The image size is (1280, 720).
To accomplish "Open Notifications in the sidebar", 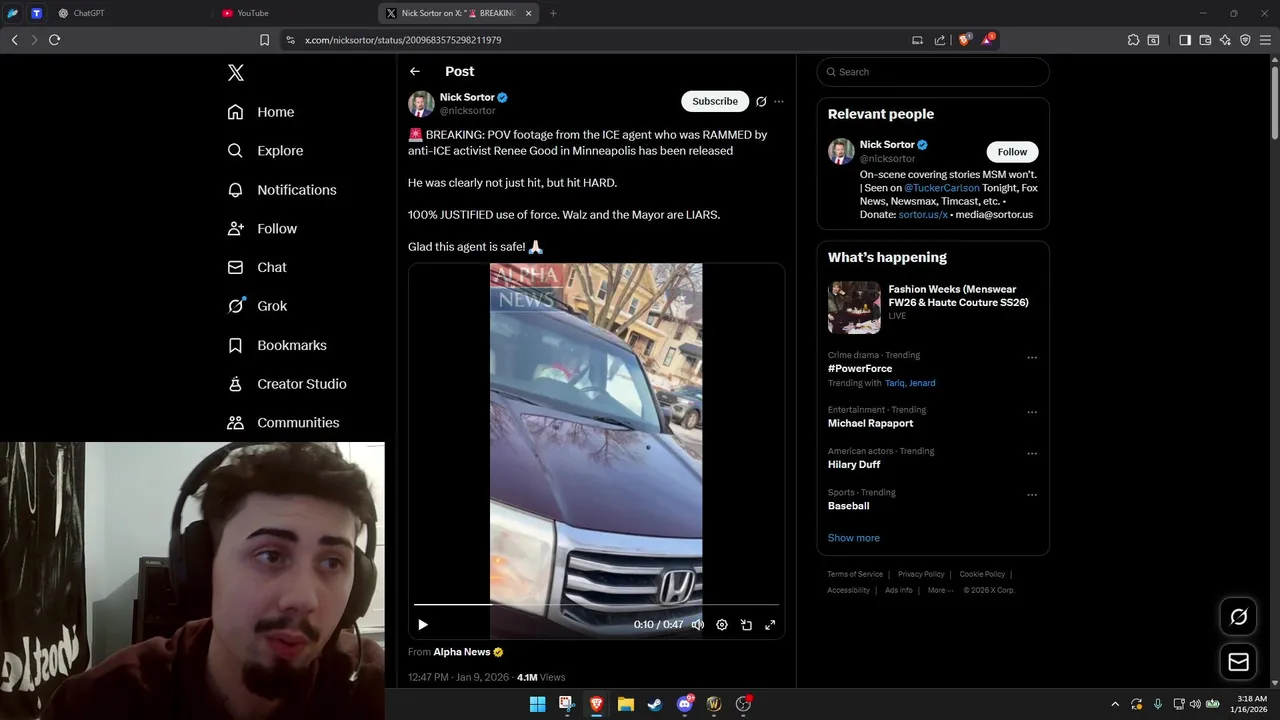I will coord(282,190).
